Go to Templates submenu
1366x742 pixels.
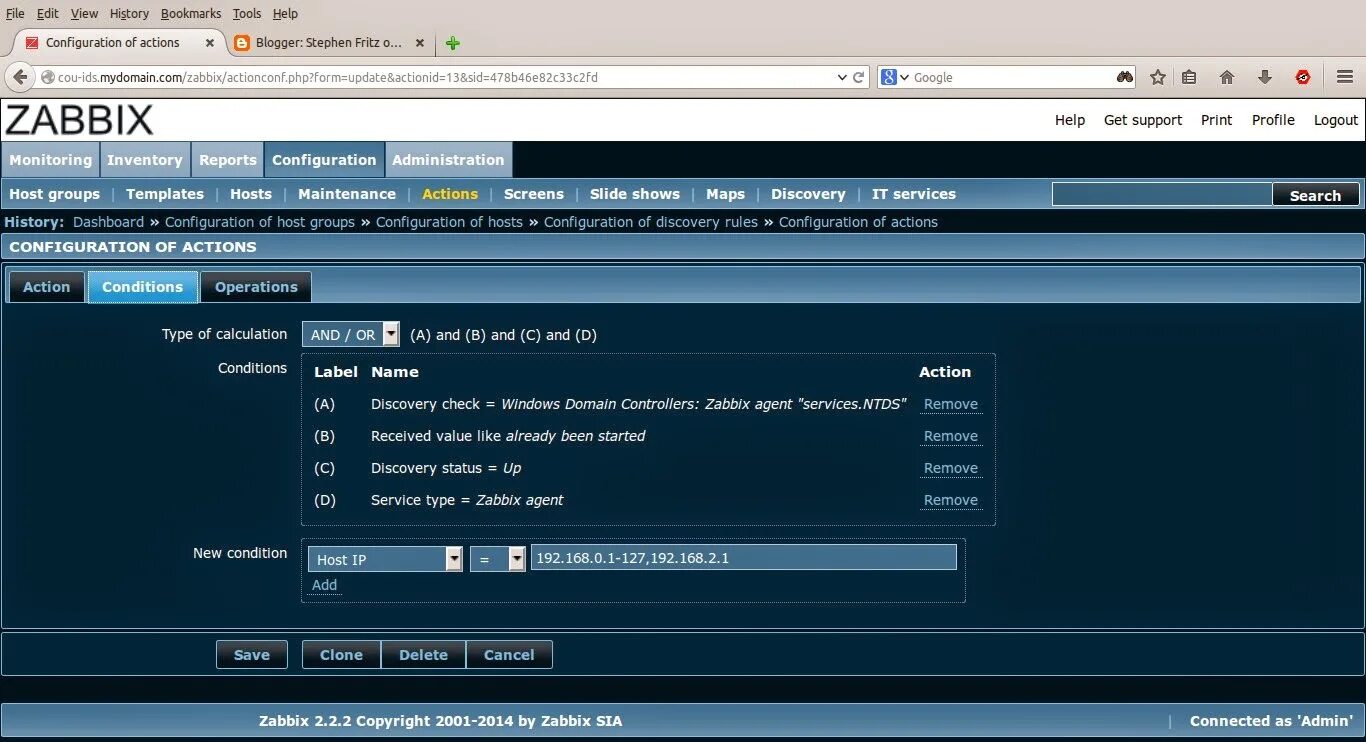click(x=165, y=194)
